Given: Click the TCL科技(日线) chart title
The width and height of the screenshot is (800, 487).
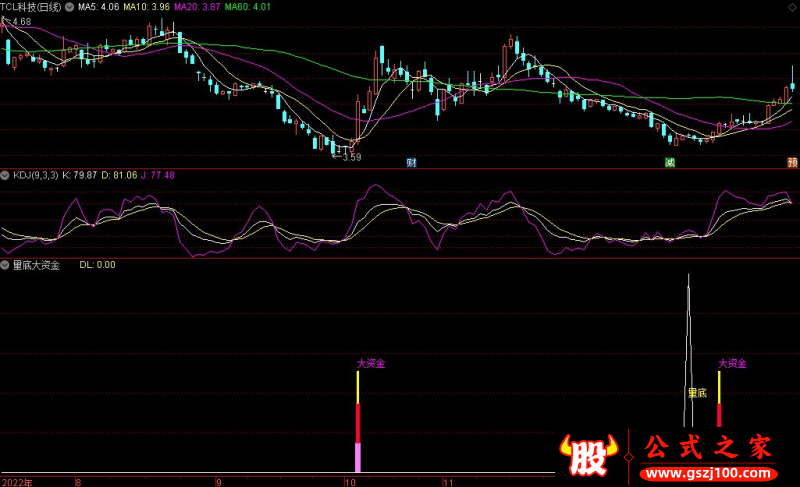Looking at the screenshot, I should (32, 7).
